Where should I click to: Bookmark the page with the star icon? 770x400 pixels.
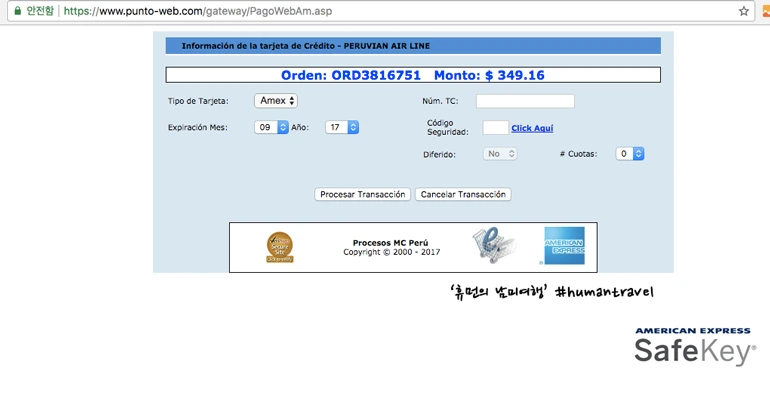tap(743, 11)
